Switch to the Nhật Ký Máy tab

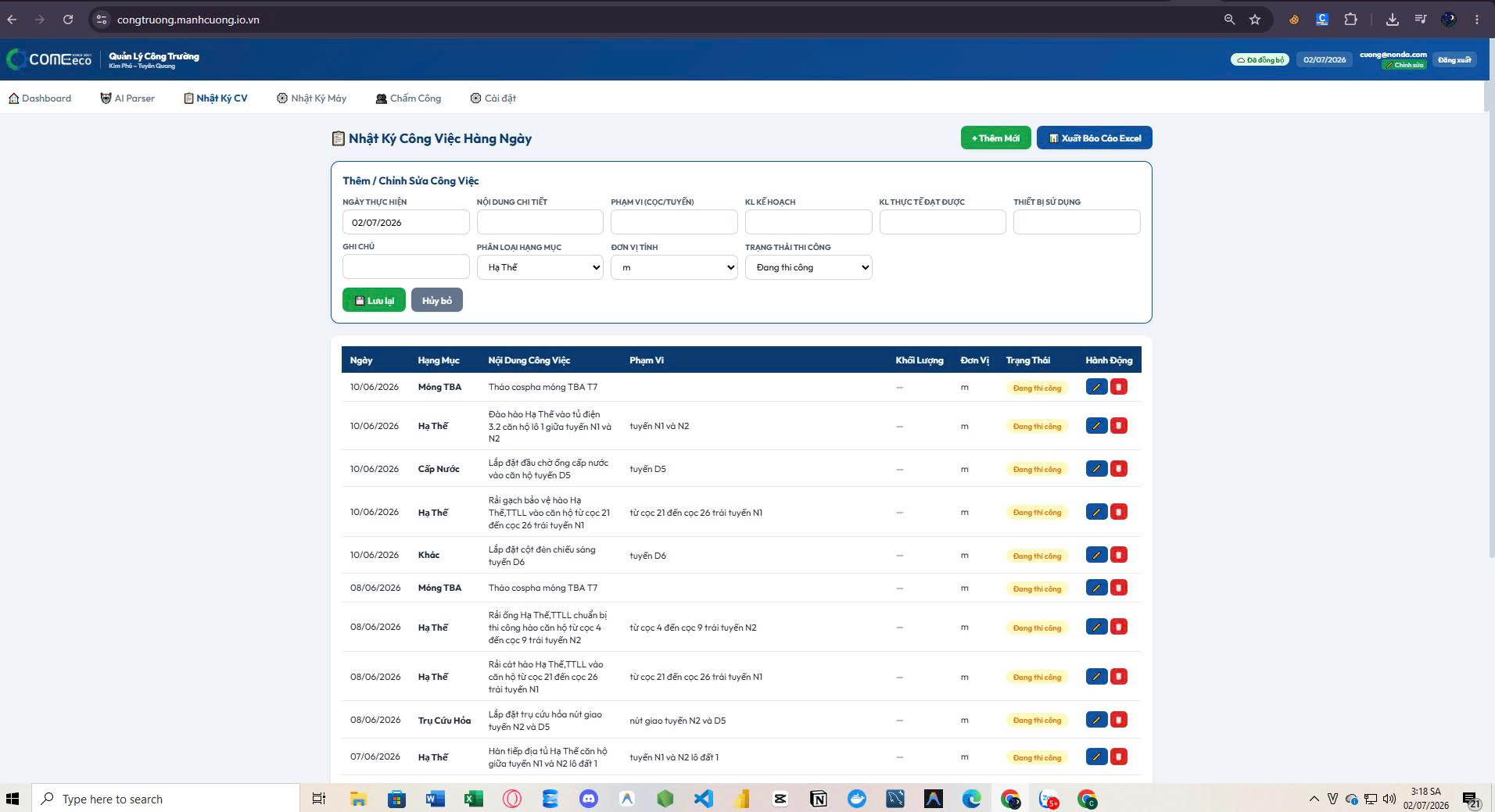coord(311,98)
